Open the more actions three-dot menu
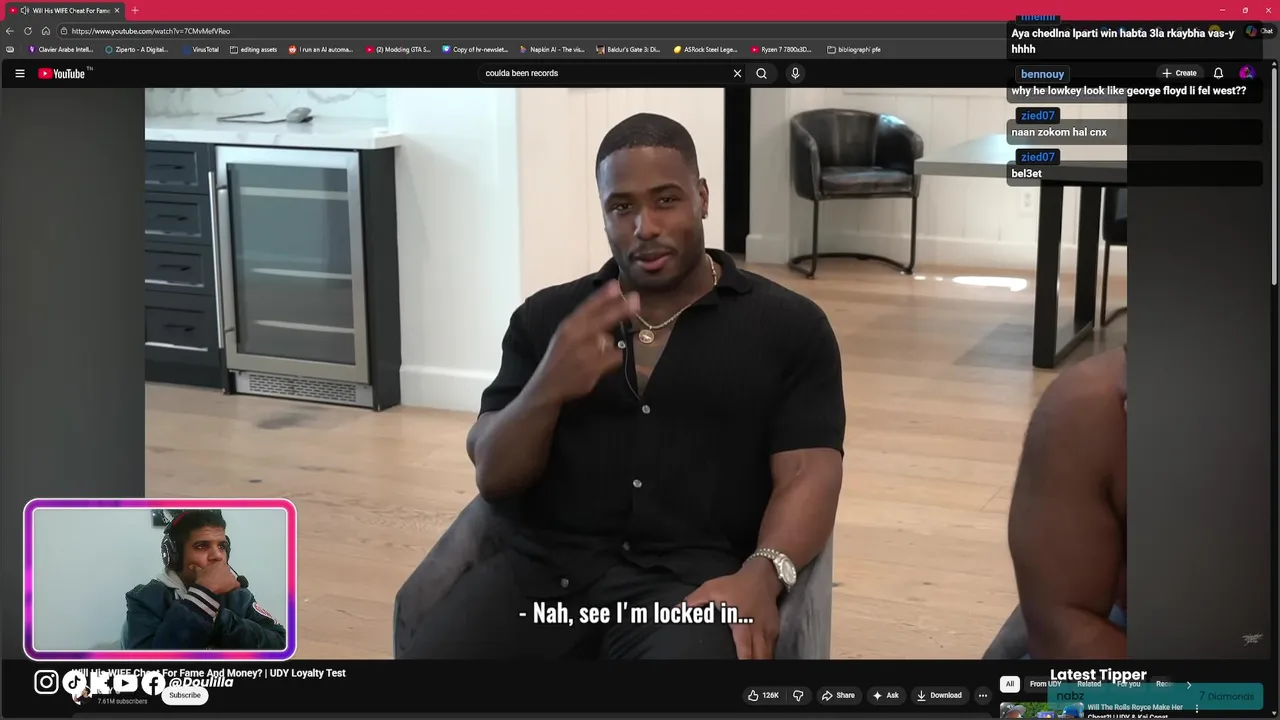 [x=983, y=695]
